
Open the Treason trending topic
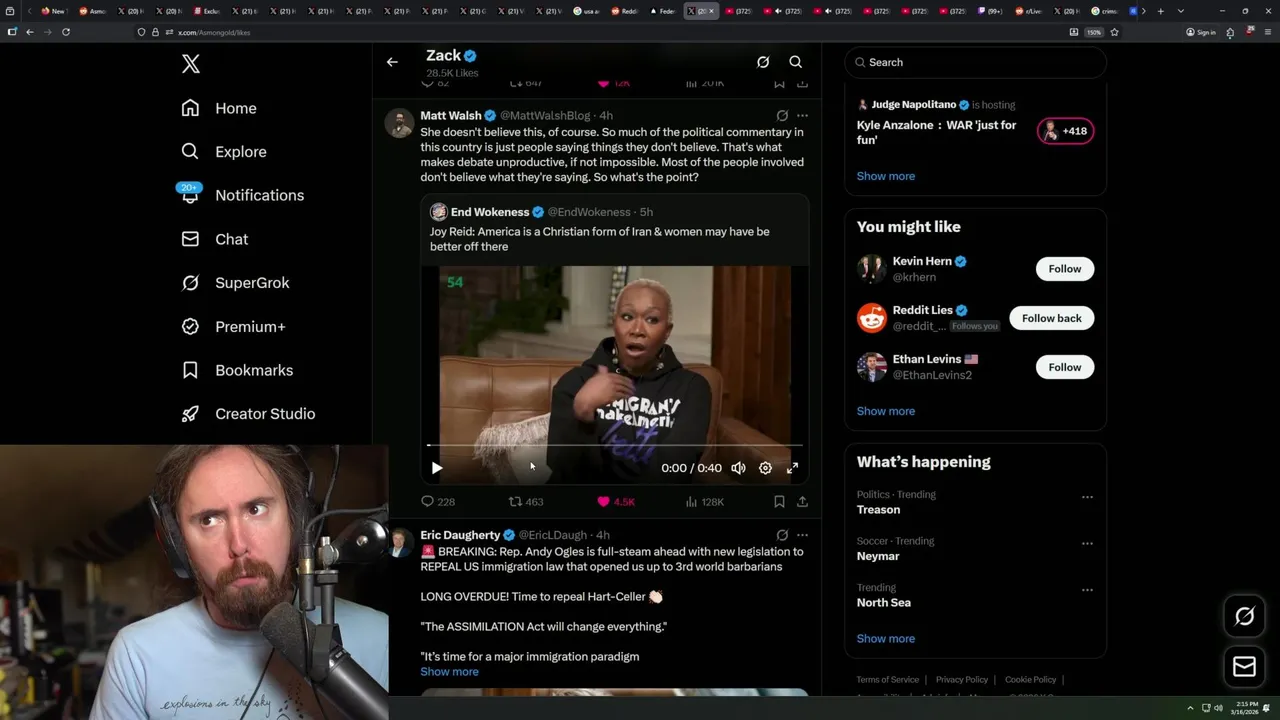click(x=878, y=510)
